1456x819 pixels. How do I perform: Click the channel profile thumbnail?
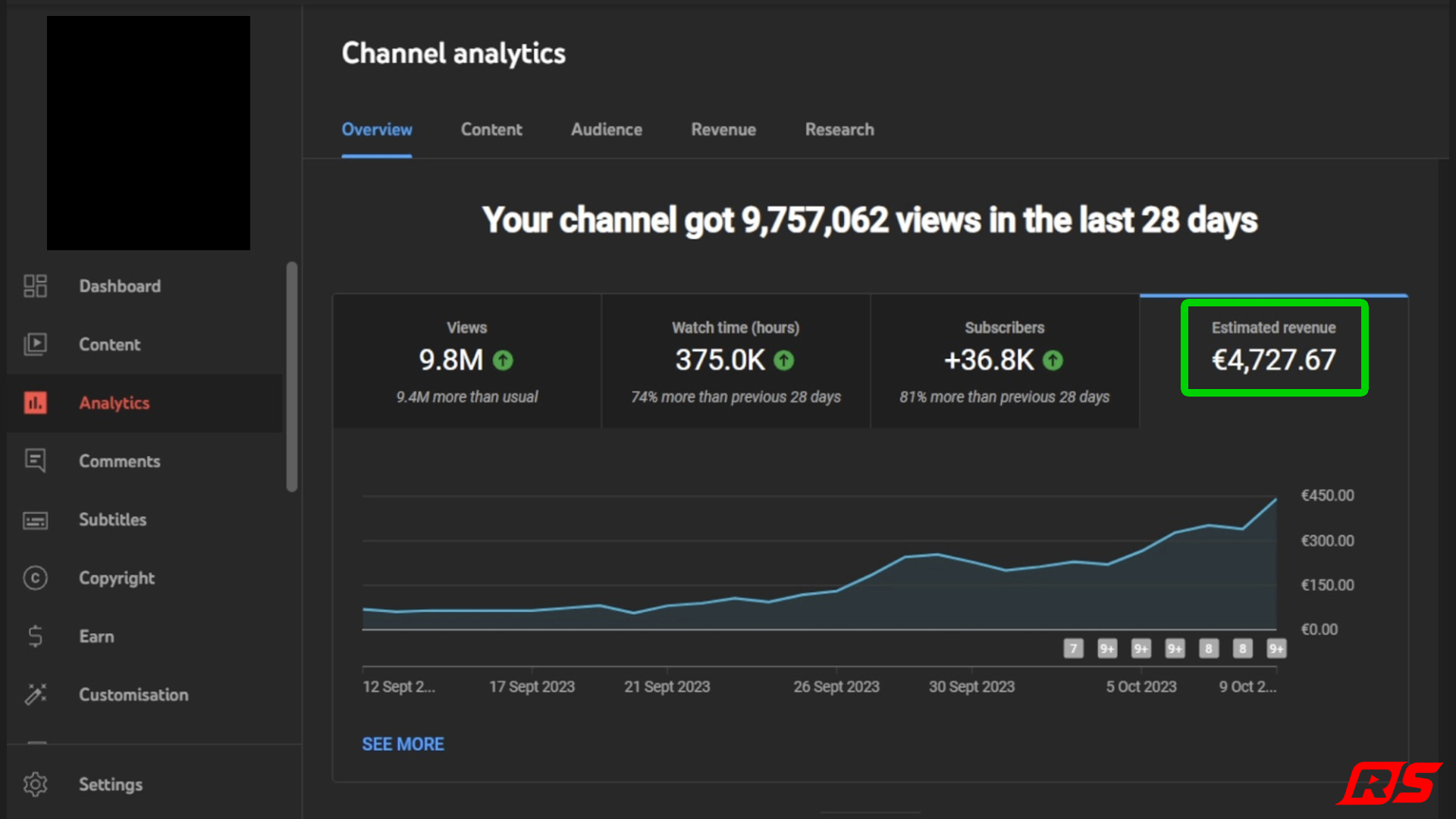149,133
